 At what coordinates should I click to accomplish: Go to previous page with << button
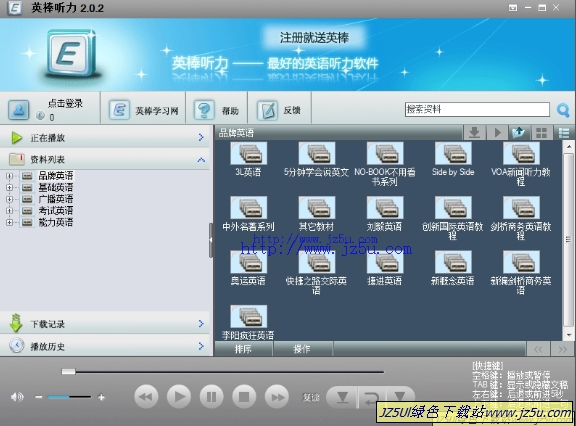(538, 349)
